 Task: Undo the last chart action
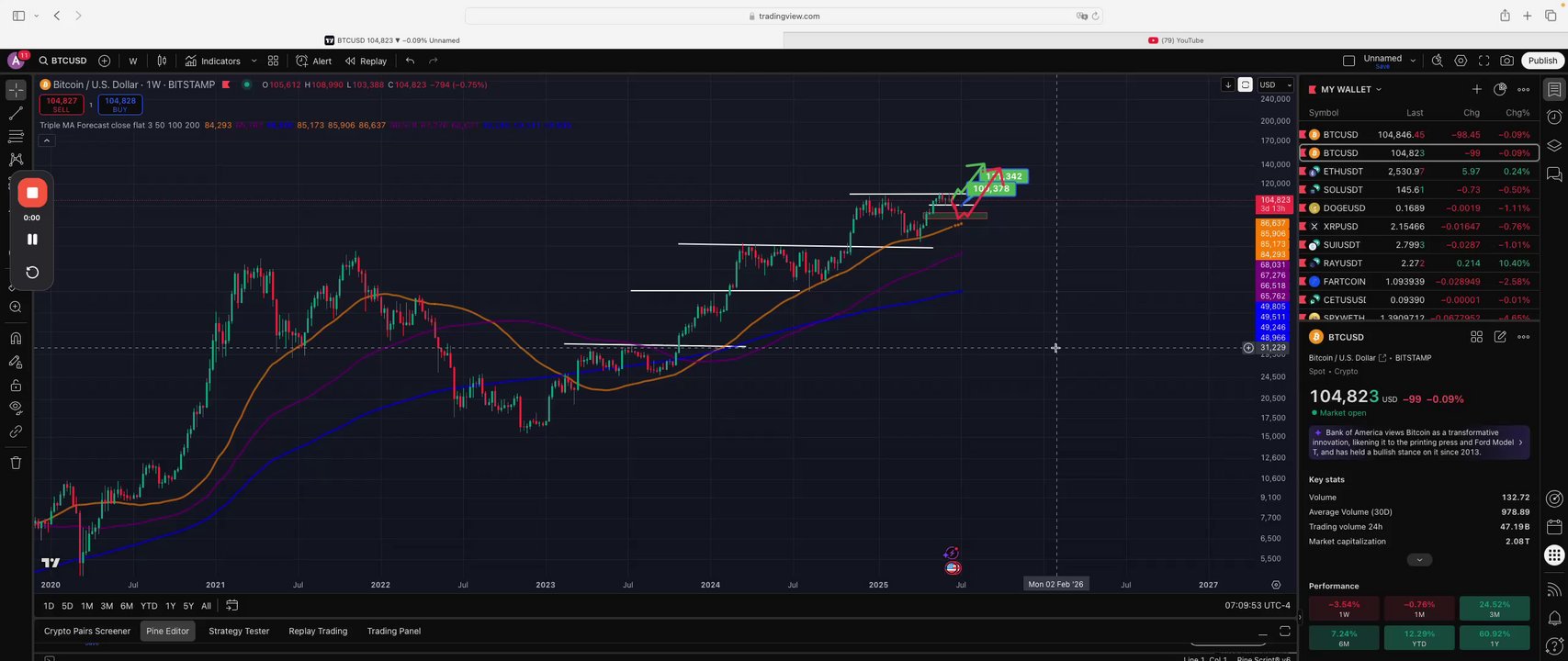[410, 61]
